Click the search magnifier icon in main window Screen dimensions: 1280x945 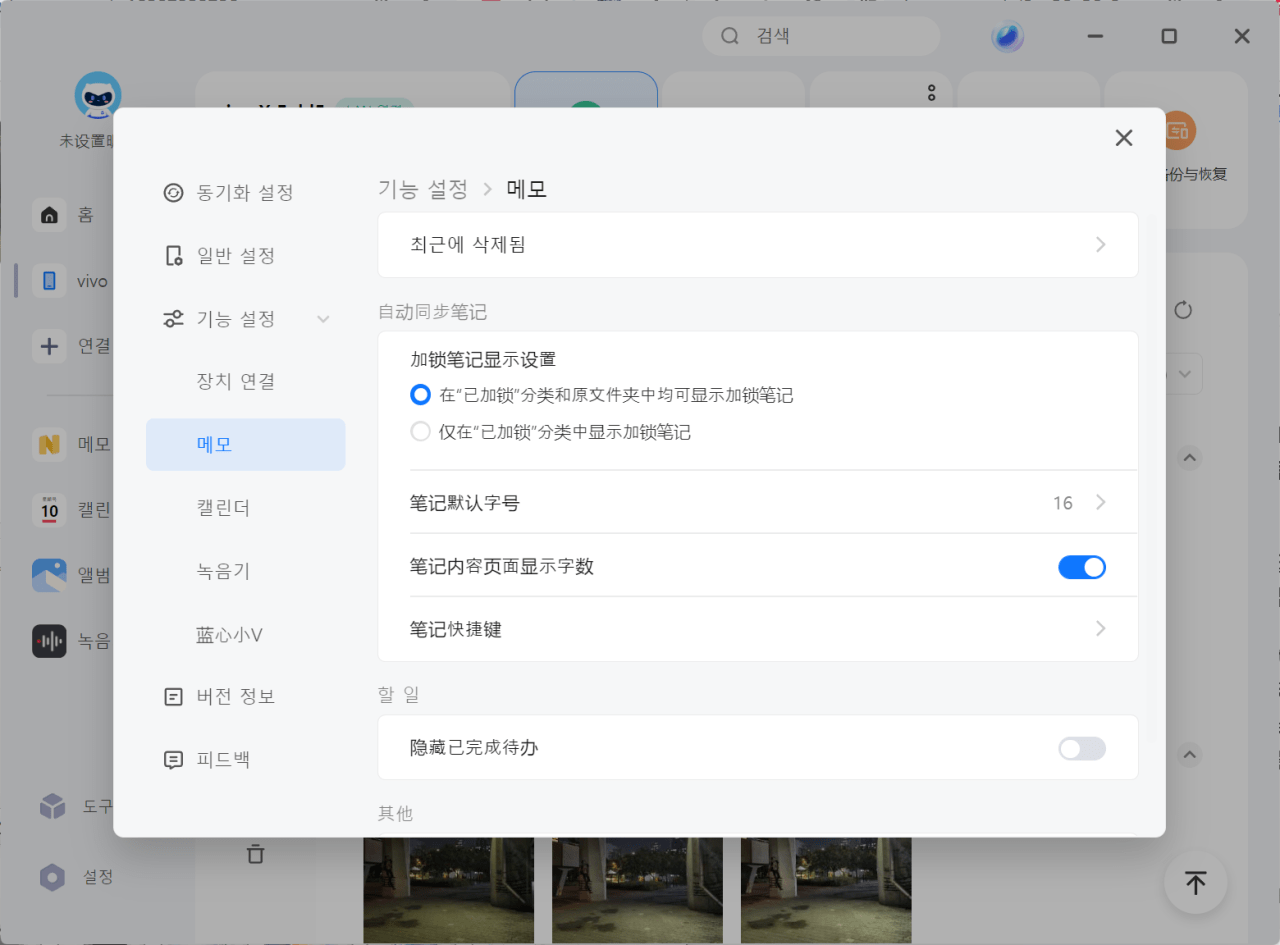tap(730, 36)
